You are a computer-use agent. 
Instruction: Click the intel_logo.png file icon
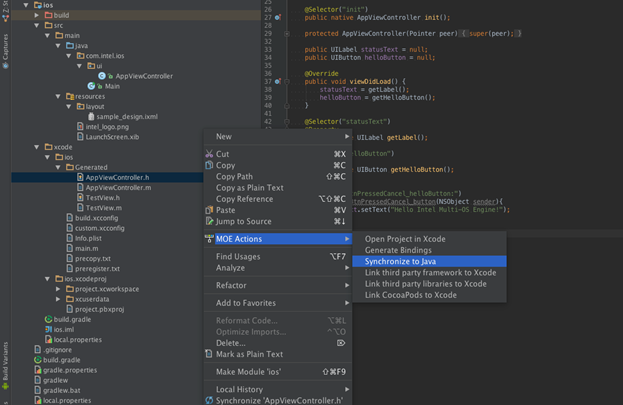click(80, 126)
